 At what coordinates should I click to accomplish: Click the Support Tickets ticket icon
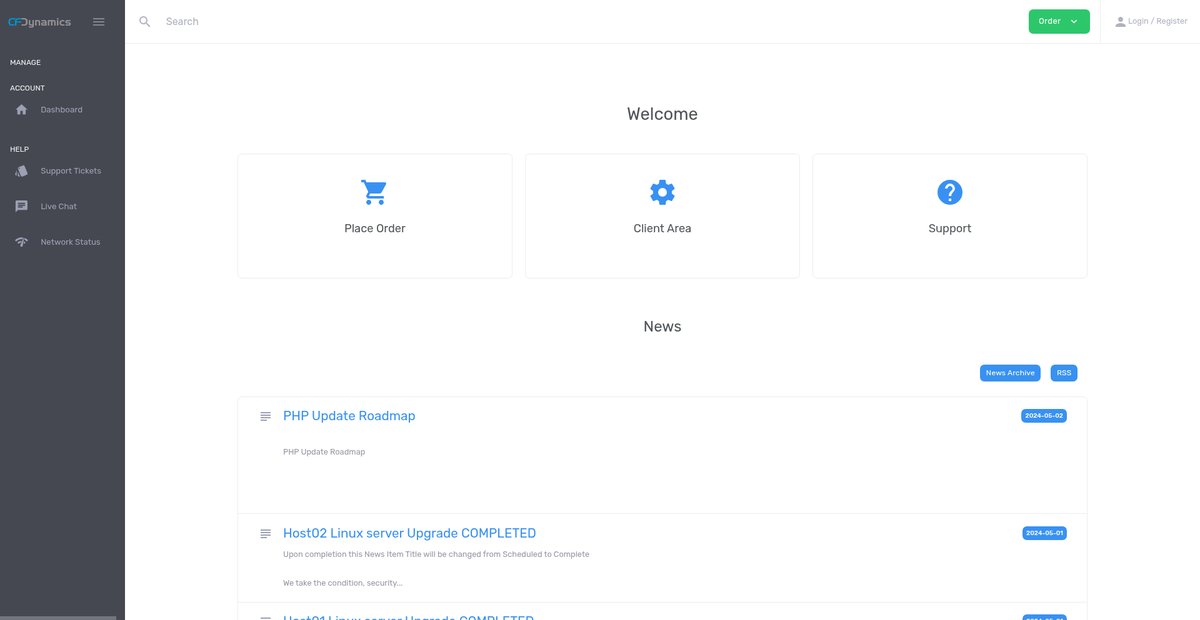click(22, 171)
